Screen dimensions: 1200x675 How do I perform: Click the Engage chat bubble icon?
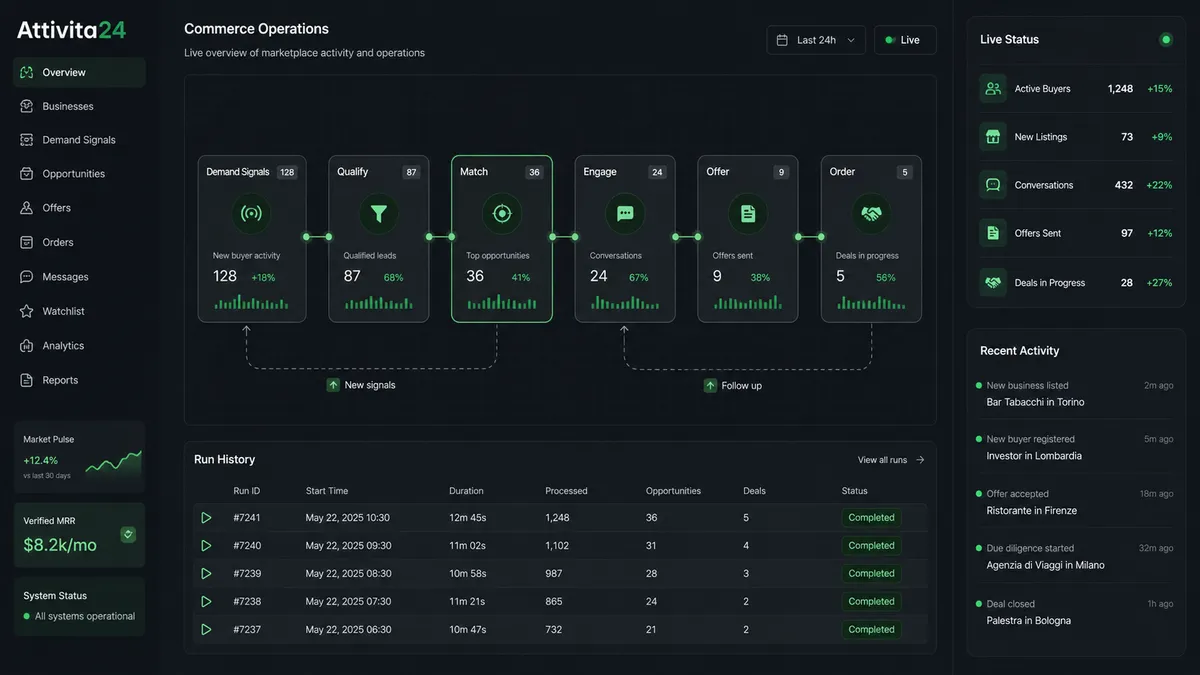625,213
